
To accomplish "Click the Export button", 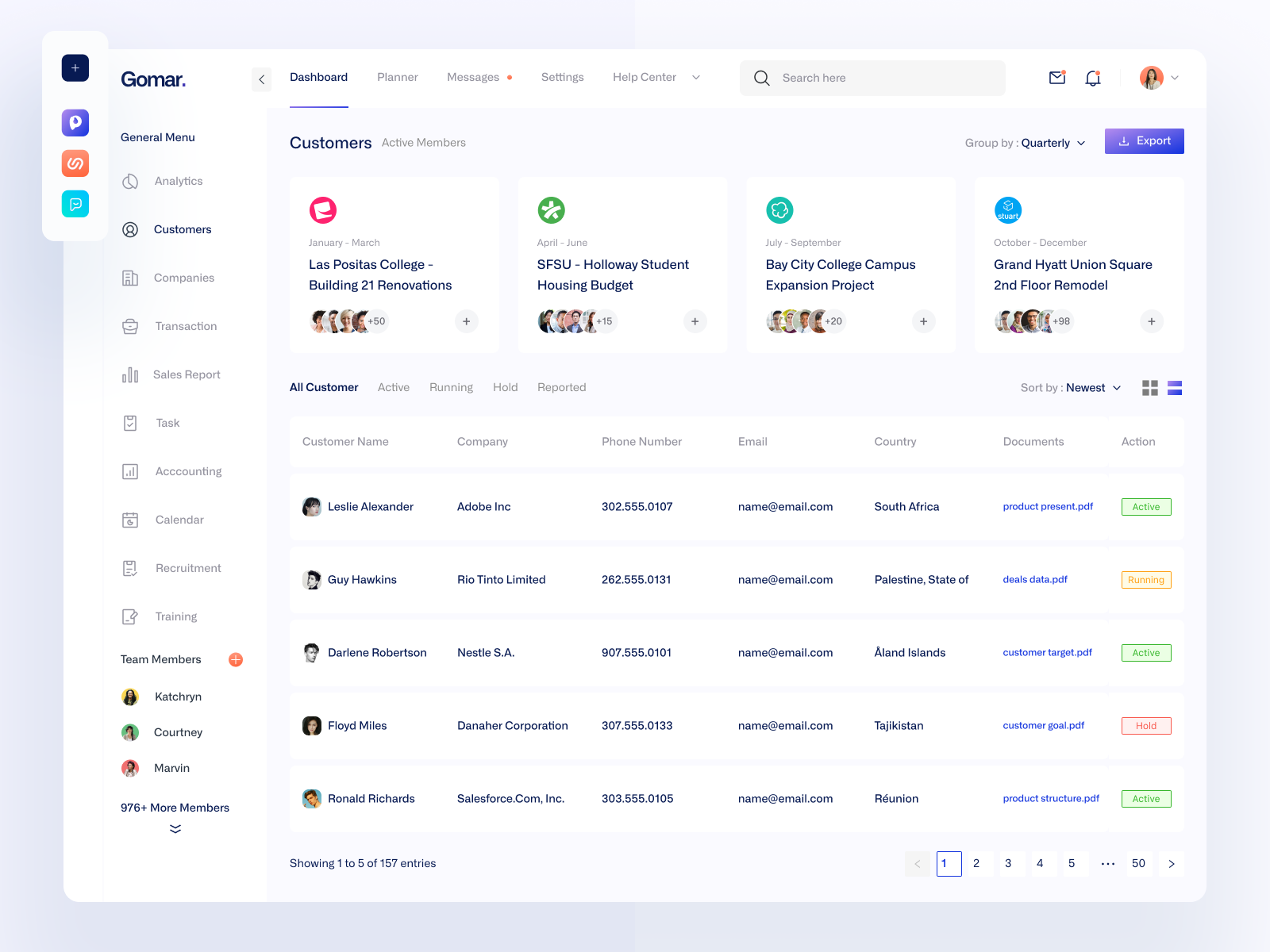I will (x=1144, y=140).
